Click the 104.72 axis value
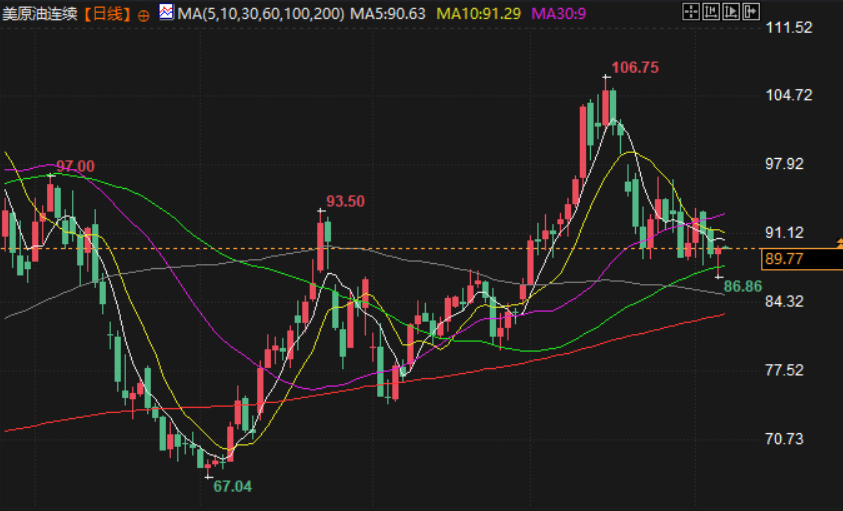 tap(789, 95)
